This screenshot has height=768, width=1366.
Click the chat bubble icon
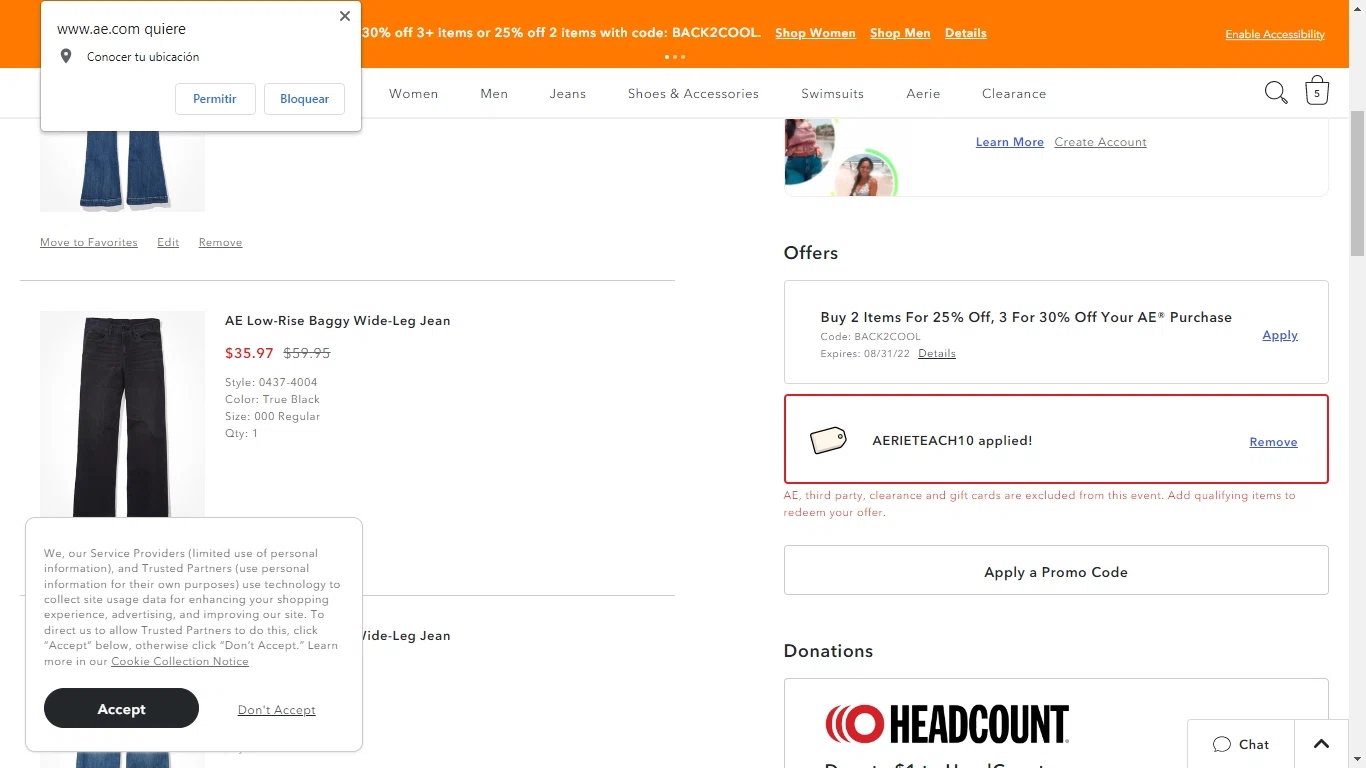point(1221,744)
